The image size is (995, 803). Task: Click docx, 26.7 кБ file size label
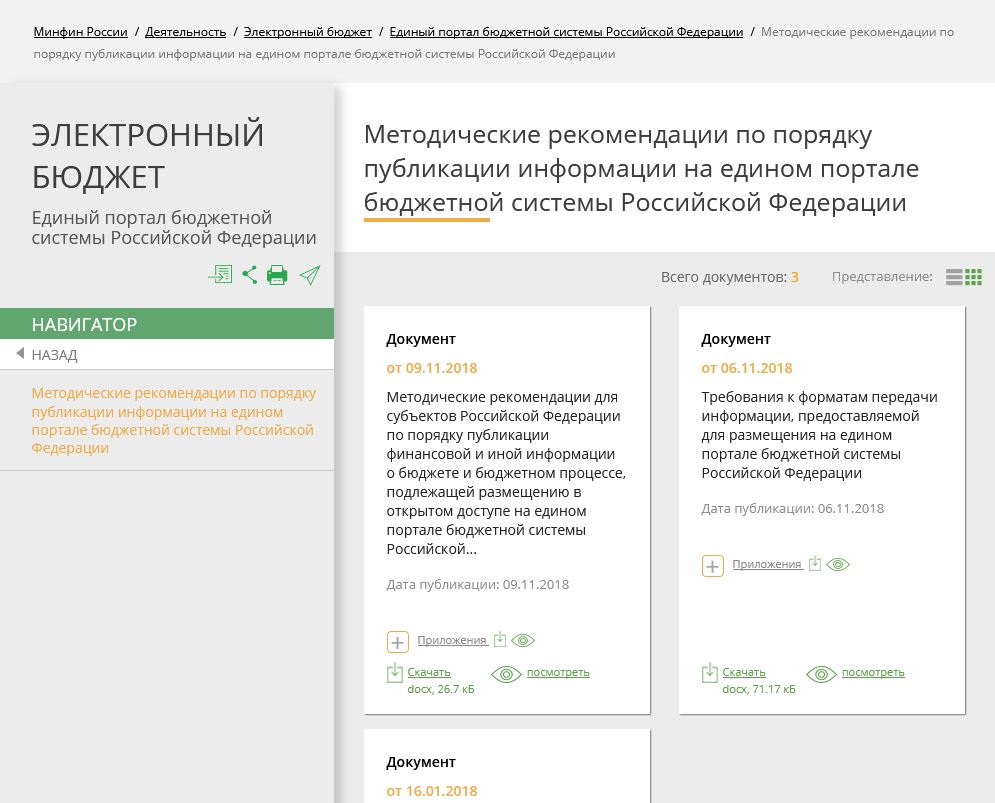tap(440, 689)
